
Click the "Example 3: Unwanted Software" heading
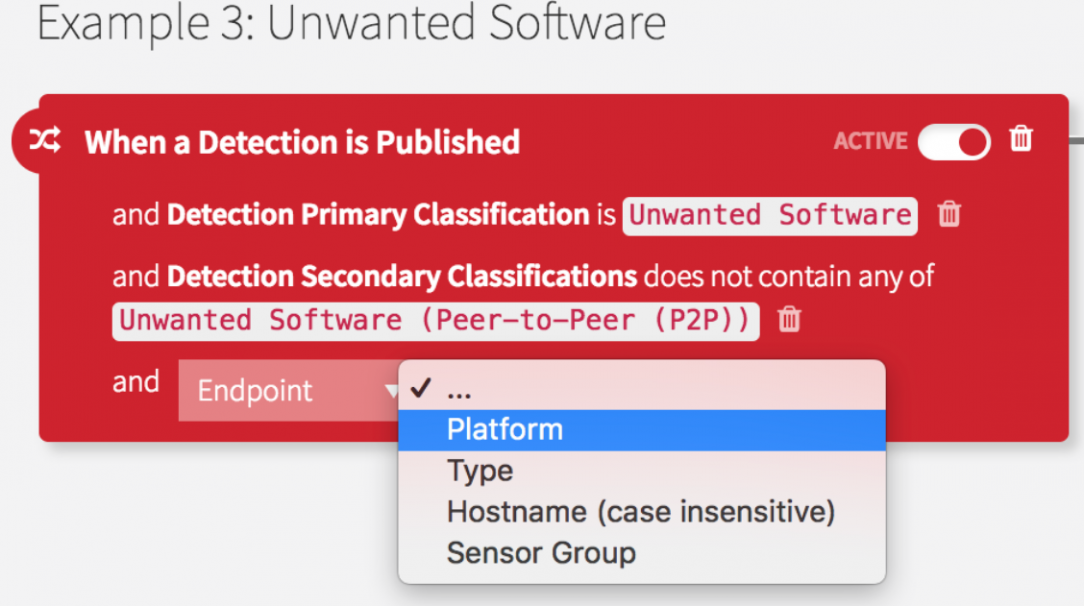coord(351,23)
